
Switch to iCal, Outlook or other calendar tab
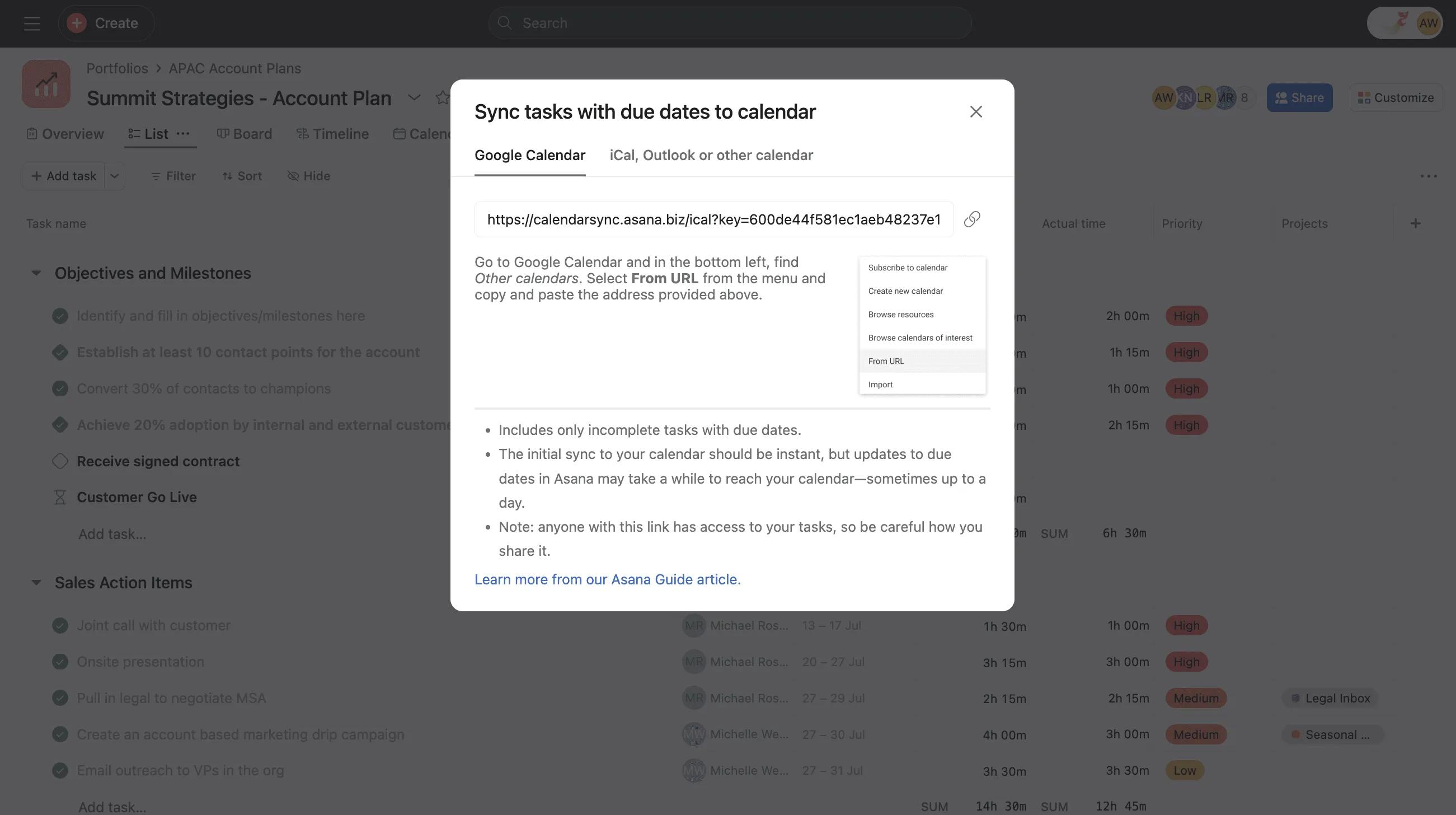(711, 155)
